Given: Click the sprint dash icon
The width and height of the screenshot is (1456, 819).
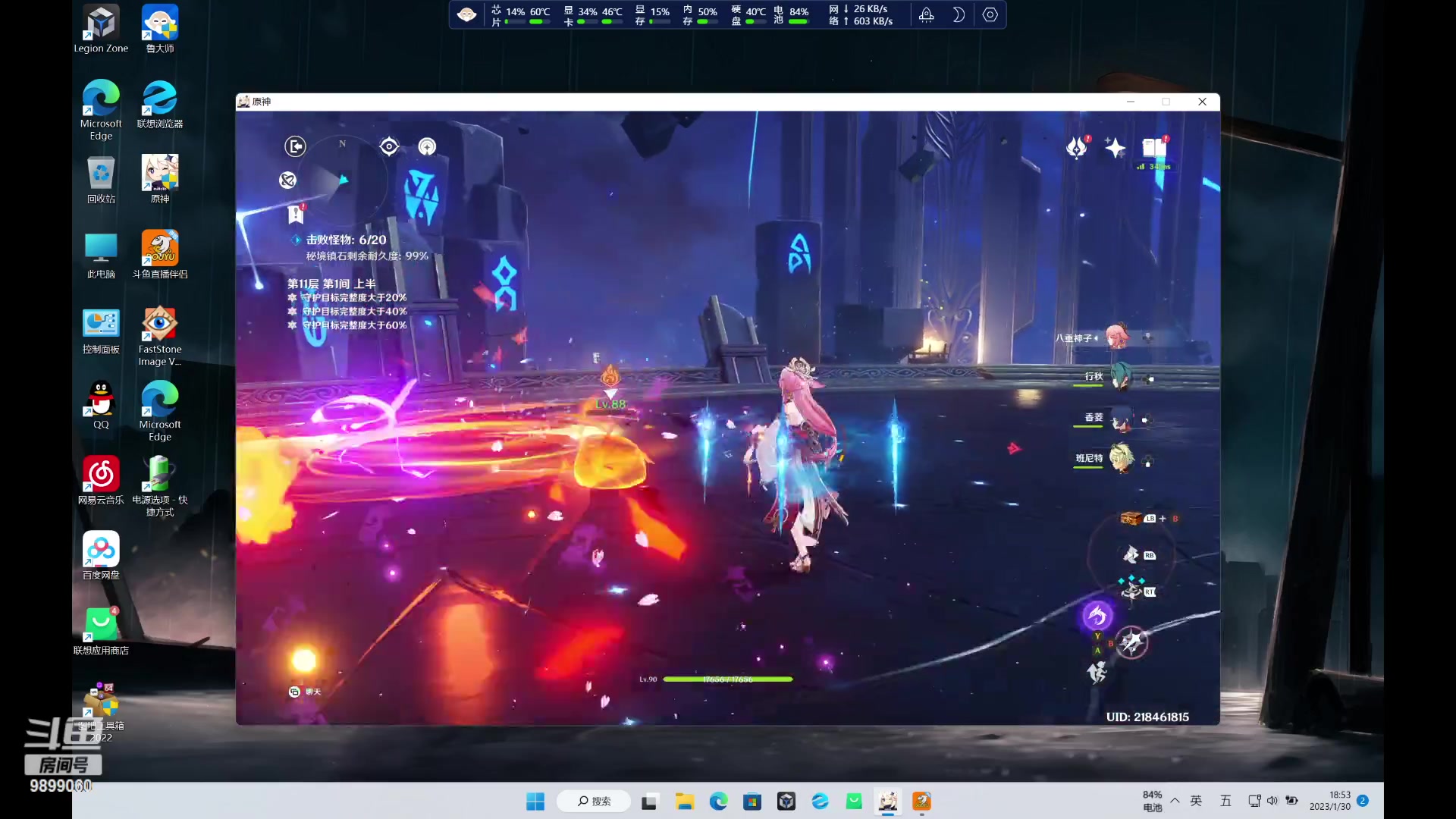Looking at the screenshot, I should tap(1097, 672).
